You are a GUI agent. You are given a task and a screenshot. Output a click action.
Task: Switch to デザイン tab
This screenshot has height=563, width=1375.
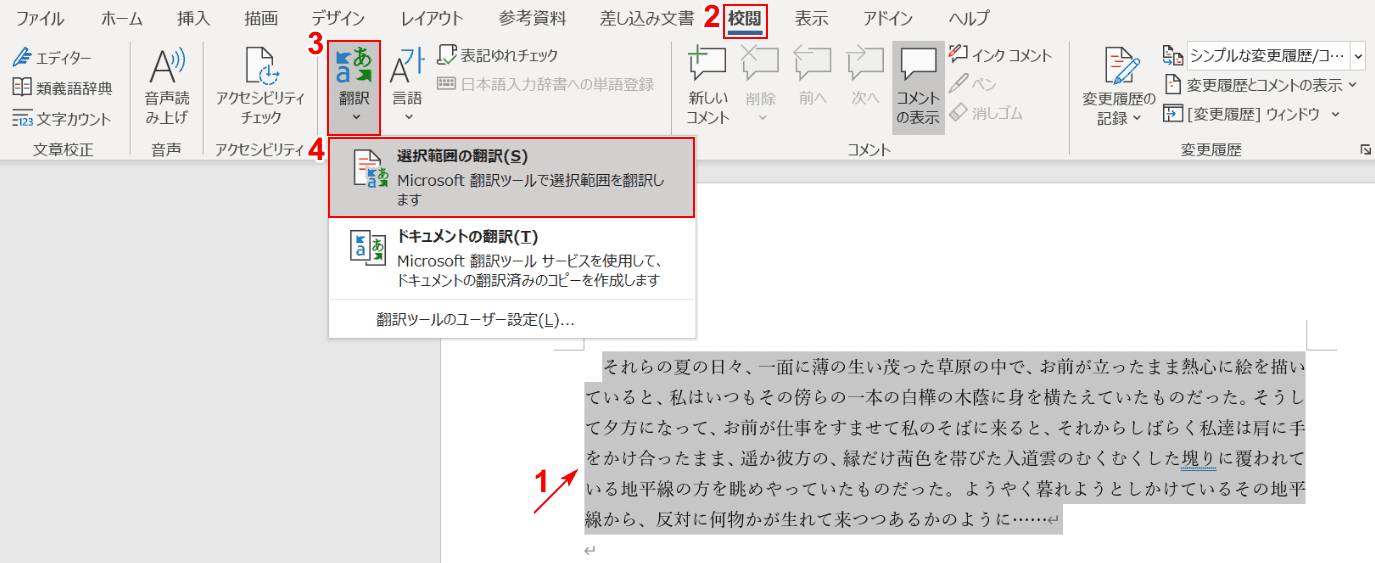coord(338,18)
